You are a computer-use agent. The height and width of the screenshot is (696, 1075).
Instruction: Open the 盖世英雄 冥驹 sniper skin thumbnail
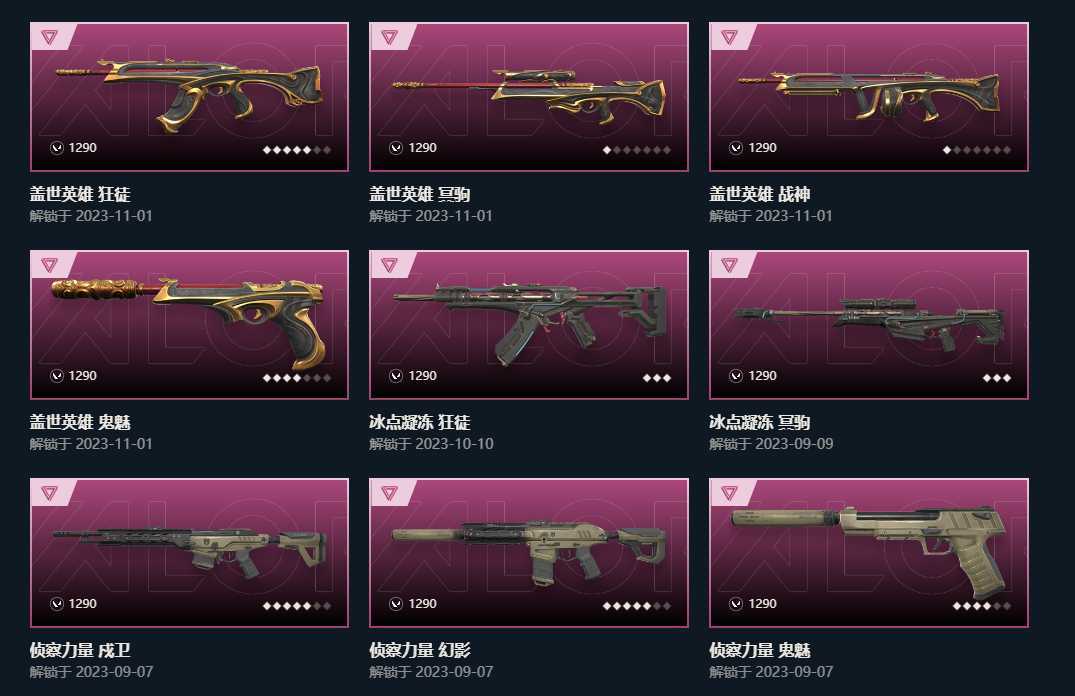[529, 97]
